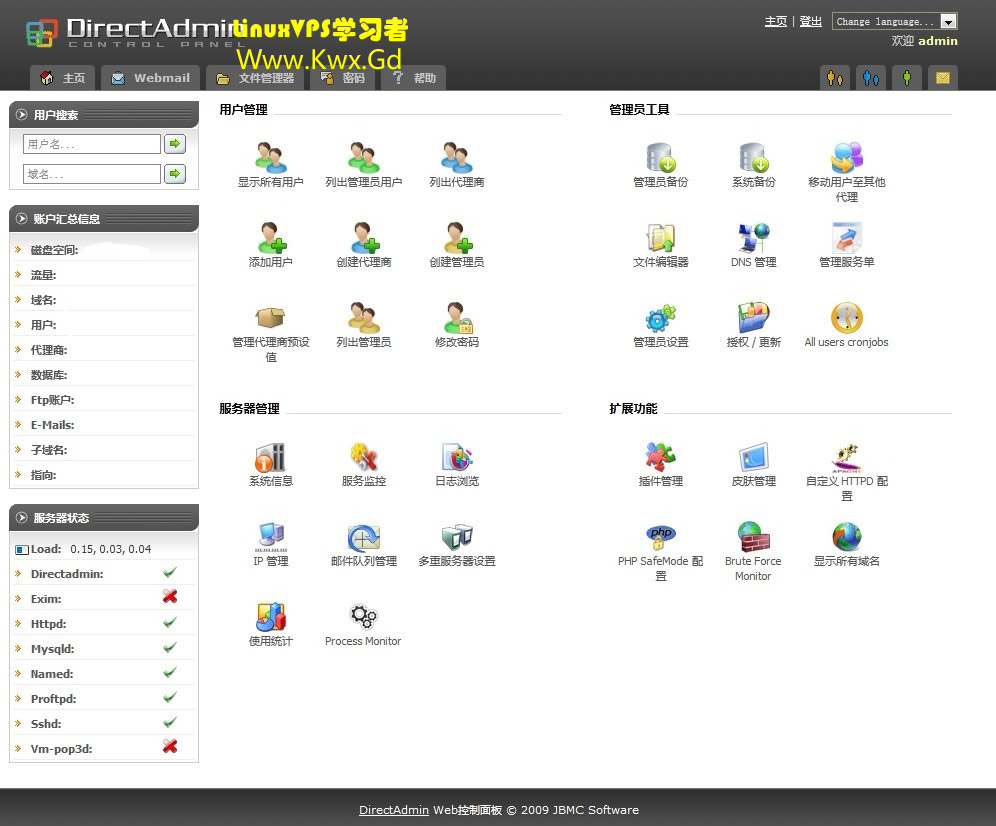Focus the 域名 search field
Image resolution: width=996 pixels, height=826 pixels.
(x=92, y=173)
